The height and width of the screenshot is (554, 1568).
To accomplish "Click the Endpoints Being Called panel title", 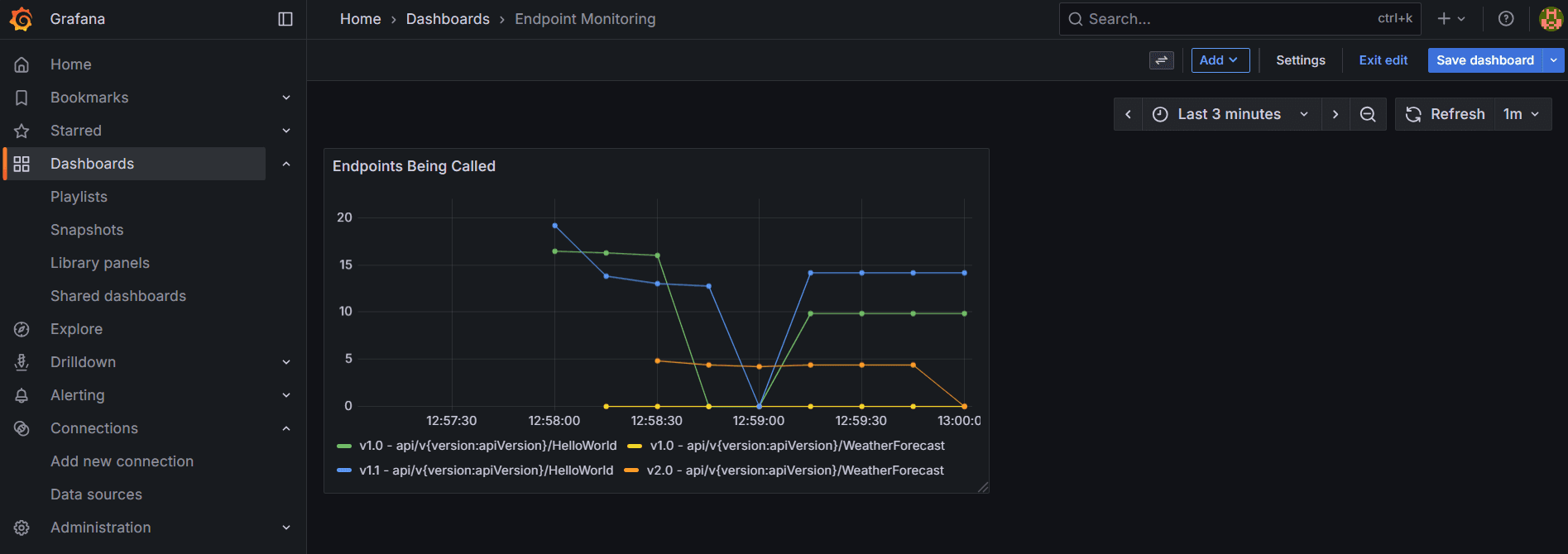I will coord(414,166).
